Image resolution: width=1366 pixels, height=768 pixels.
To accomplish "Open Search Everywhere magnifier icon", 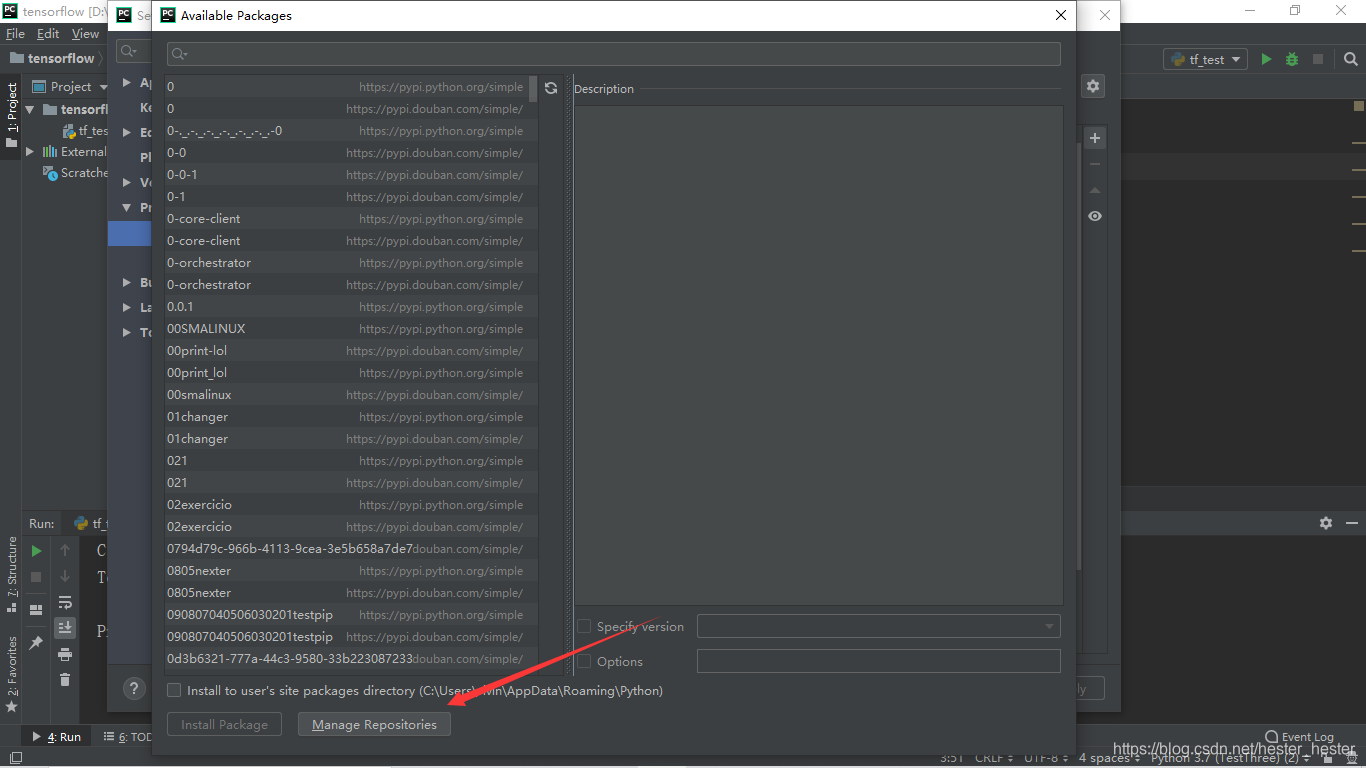I will 1351,59.
